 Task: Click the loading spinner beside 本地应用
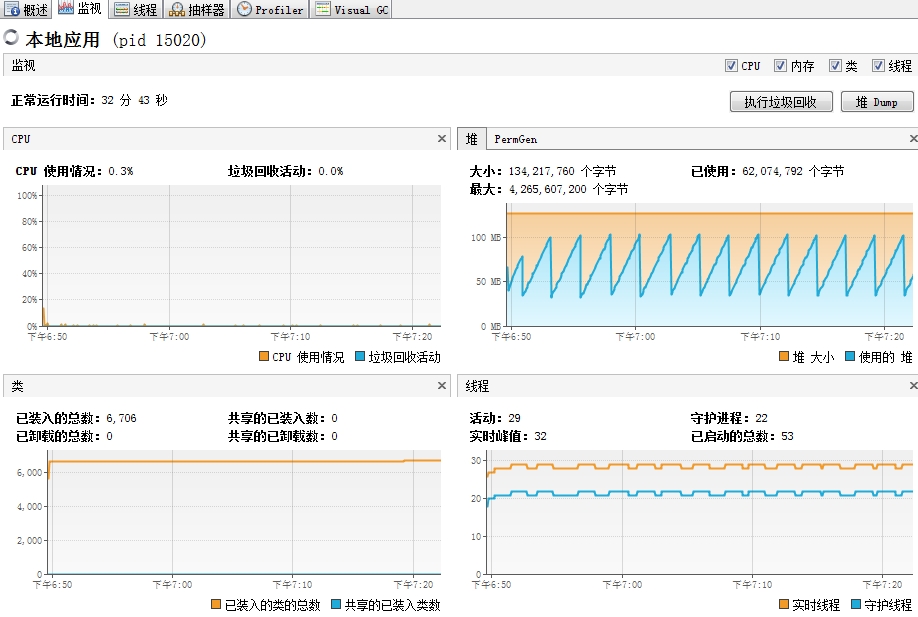click(11, 37)
